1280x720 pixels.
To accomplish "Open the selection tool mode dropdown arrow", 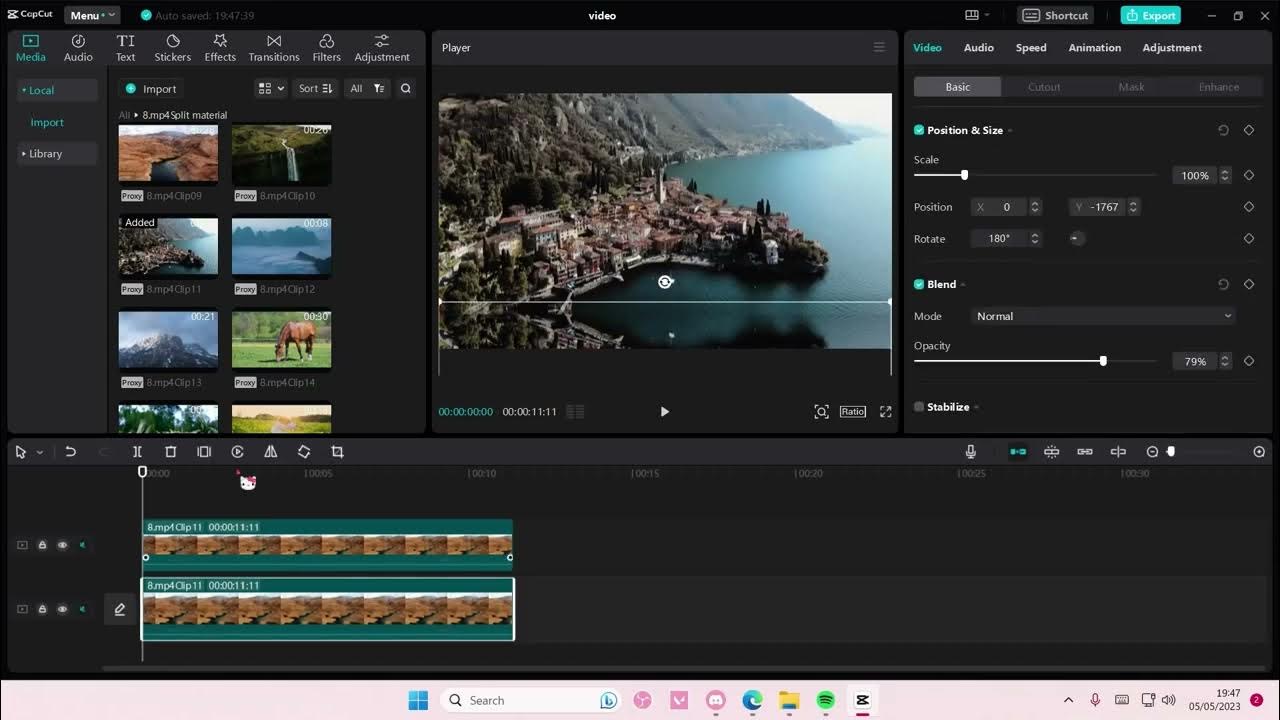I will click(x=40, y=452).
